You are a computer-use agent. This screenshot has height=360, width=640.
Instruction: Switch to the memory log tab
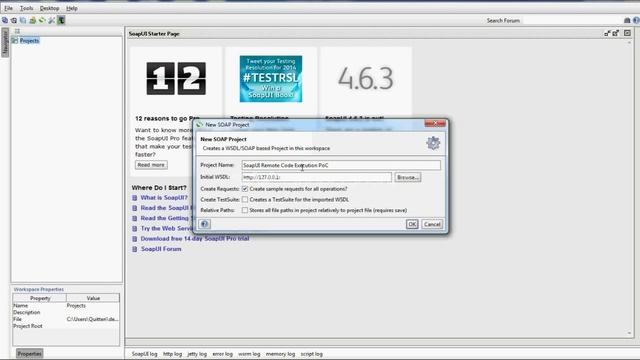pos(280,354)
